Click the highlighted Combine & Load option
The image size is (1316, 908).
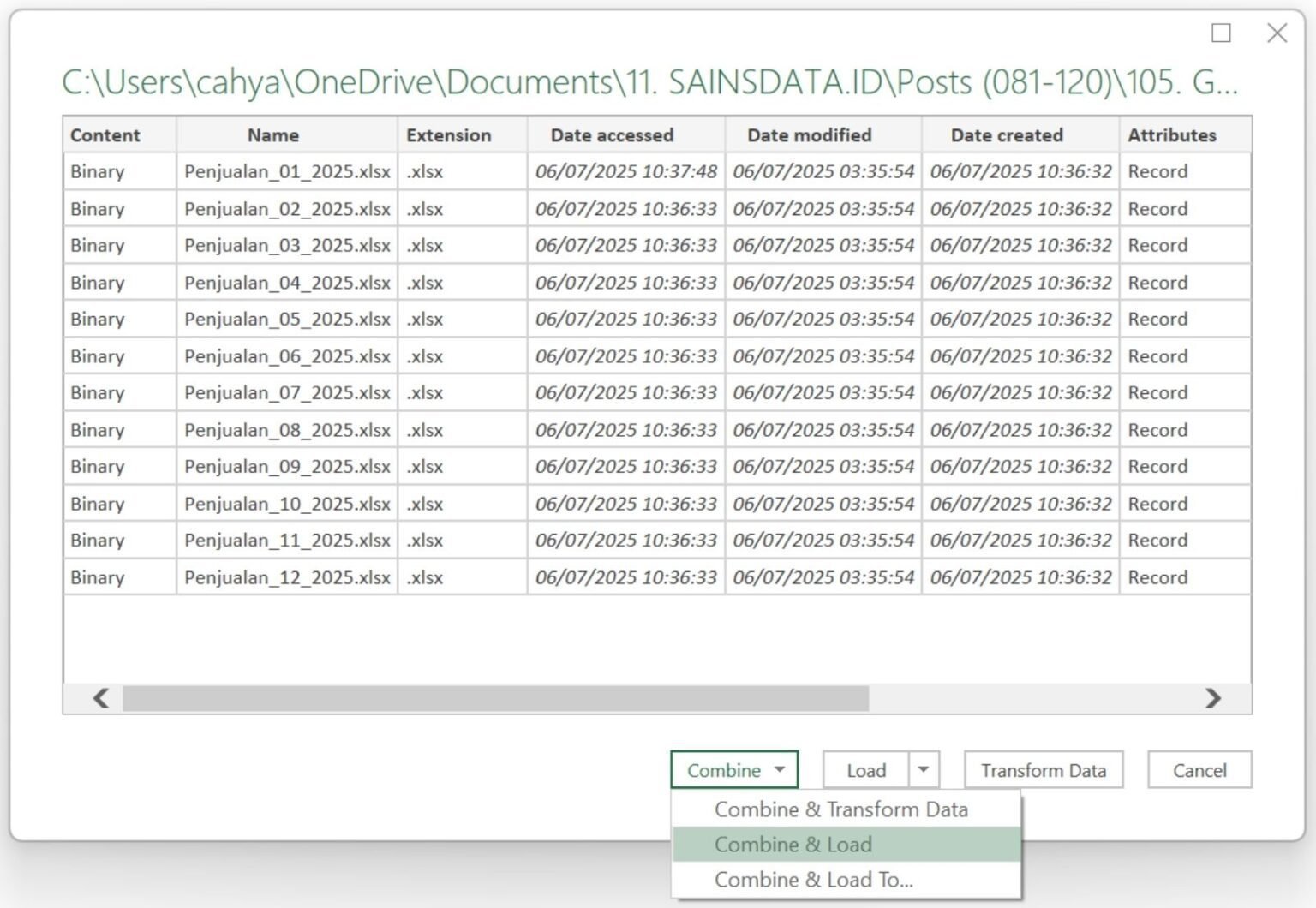click(x=793, y=844)
